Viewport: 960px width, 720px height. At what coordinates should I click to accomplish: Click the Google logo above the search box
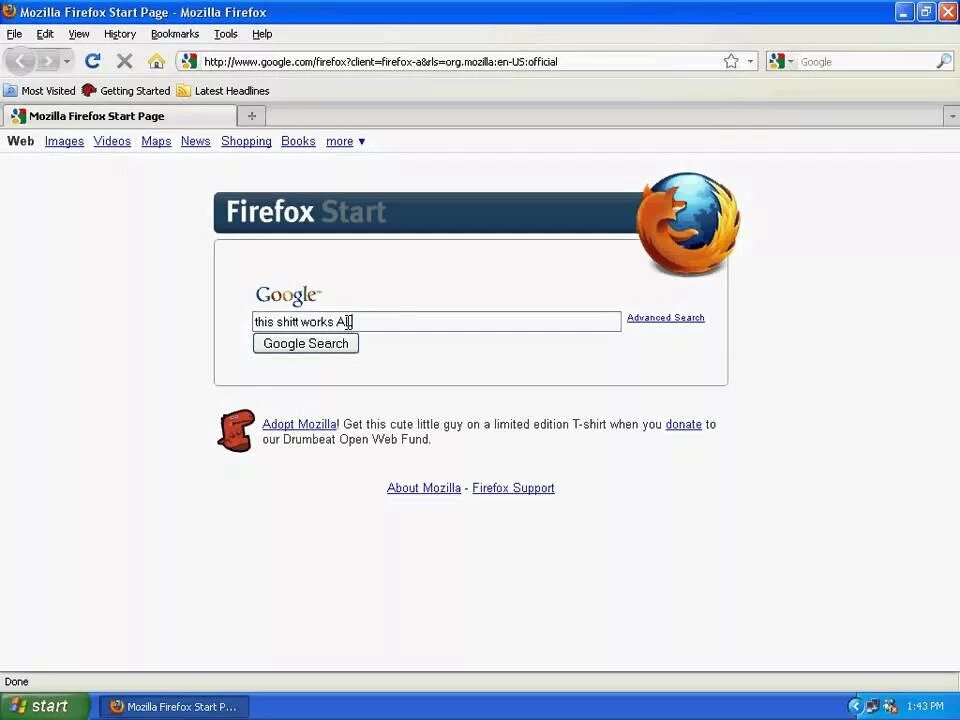click(x=288, y=295)
